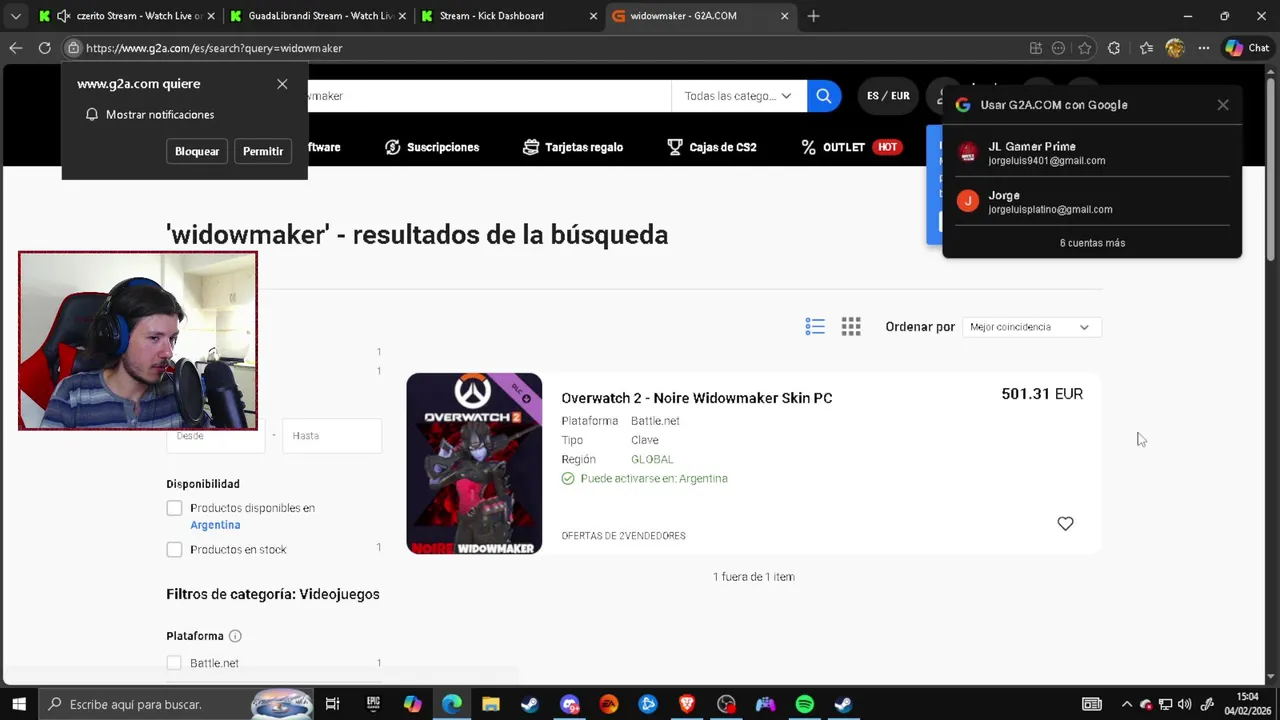
Task: Open browser settings and more menu
Action: coord(1204,48)
